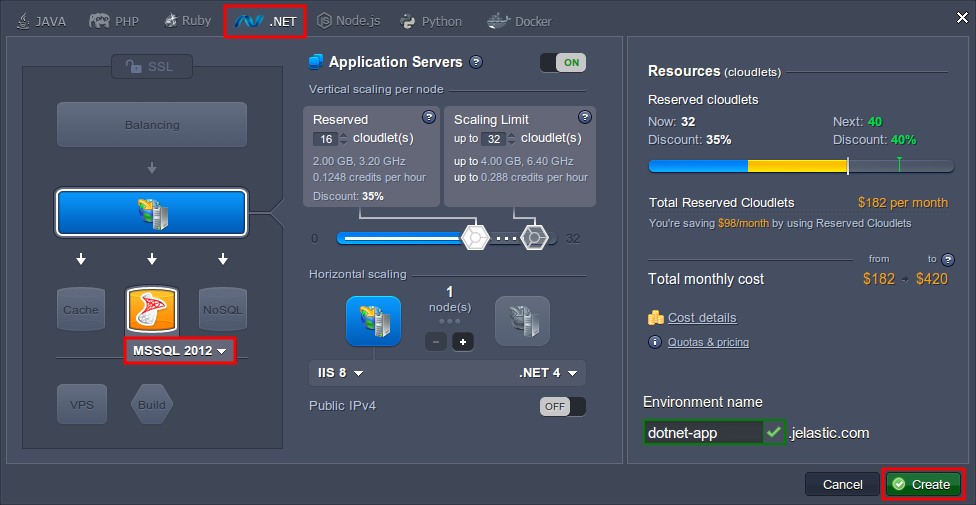Open the Scaling Limit help icon
976x505 pixels.
click(x=584, y=117)
